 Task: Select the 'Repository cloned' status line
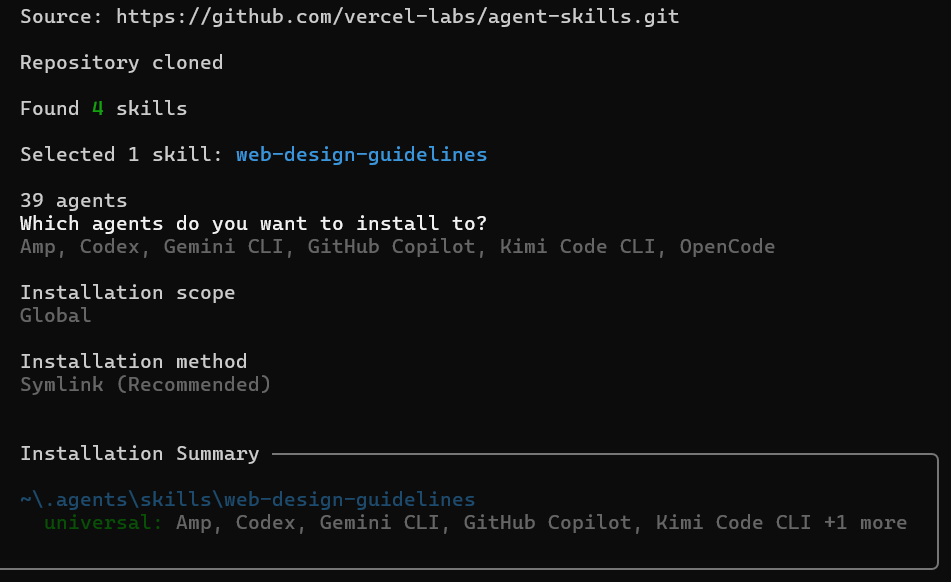click(x=121, y=62)
